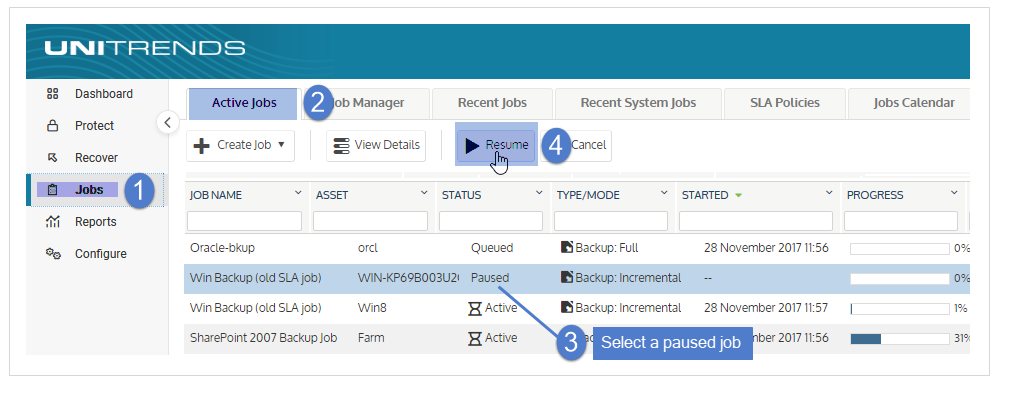Viewport: 1021px width, 402px height.
Task: Open the SLA Policies tab
Action: [785, 103]
